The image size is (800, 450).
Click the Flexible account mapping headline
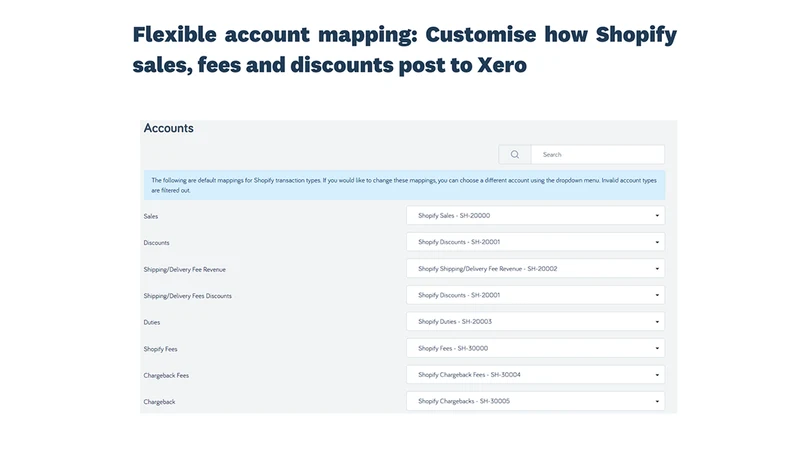(x=405, y=49)
